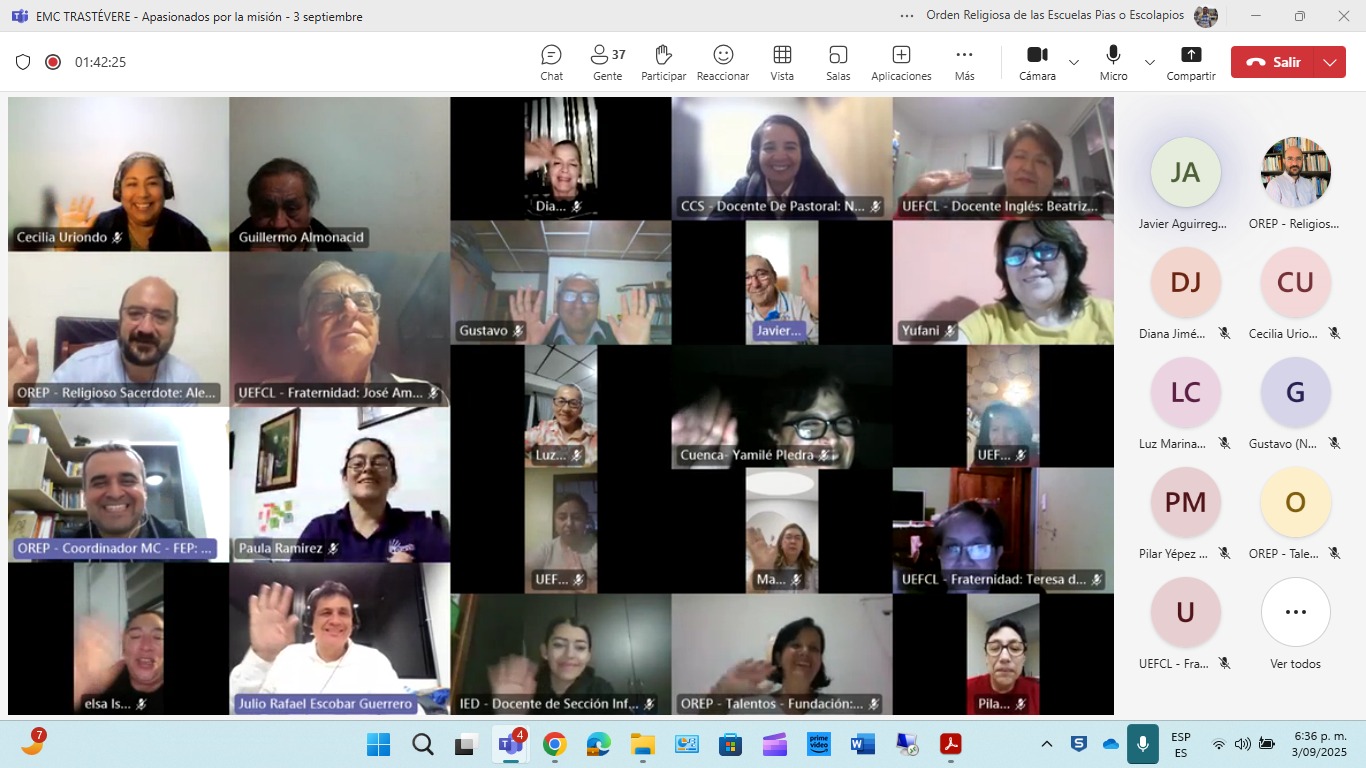1366x768 pixels.
Task: Click Ver todos to see everyone
Action: [1296, 612]
